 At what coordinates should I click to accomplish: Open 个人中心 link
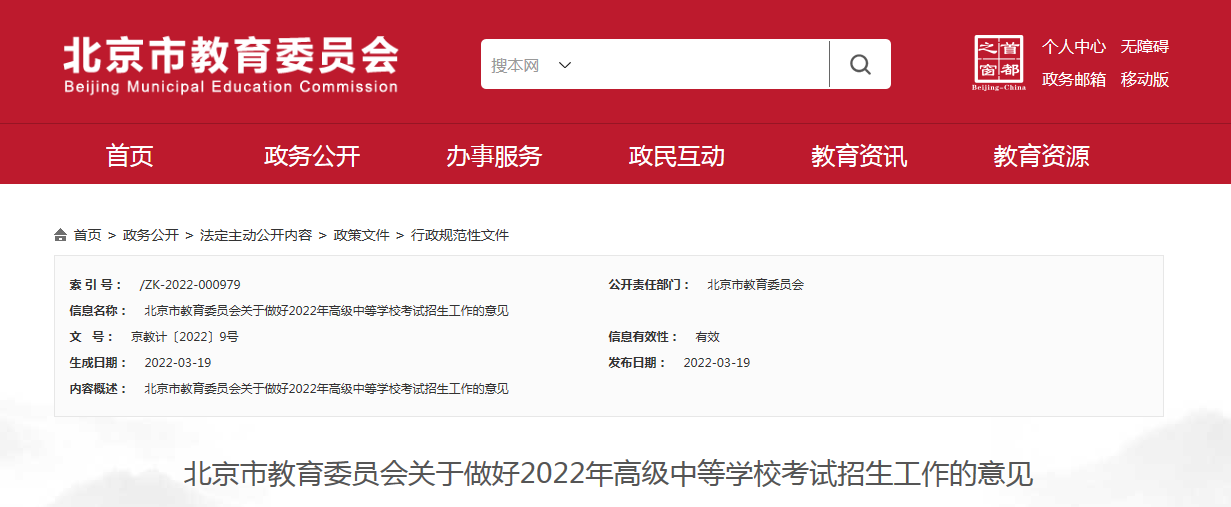click(x=1074, y=46)
